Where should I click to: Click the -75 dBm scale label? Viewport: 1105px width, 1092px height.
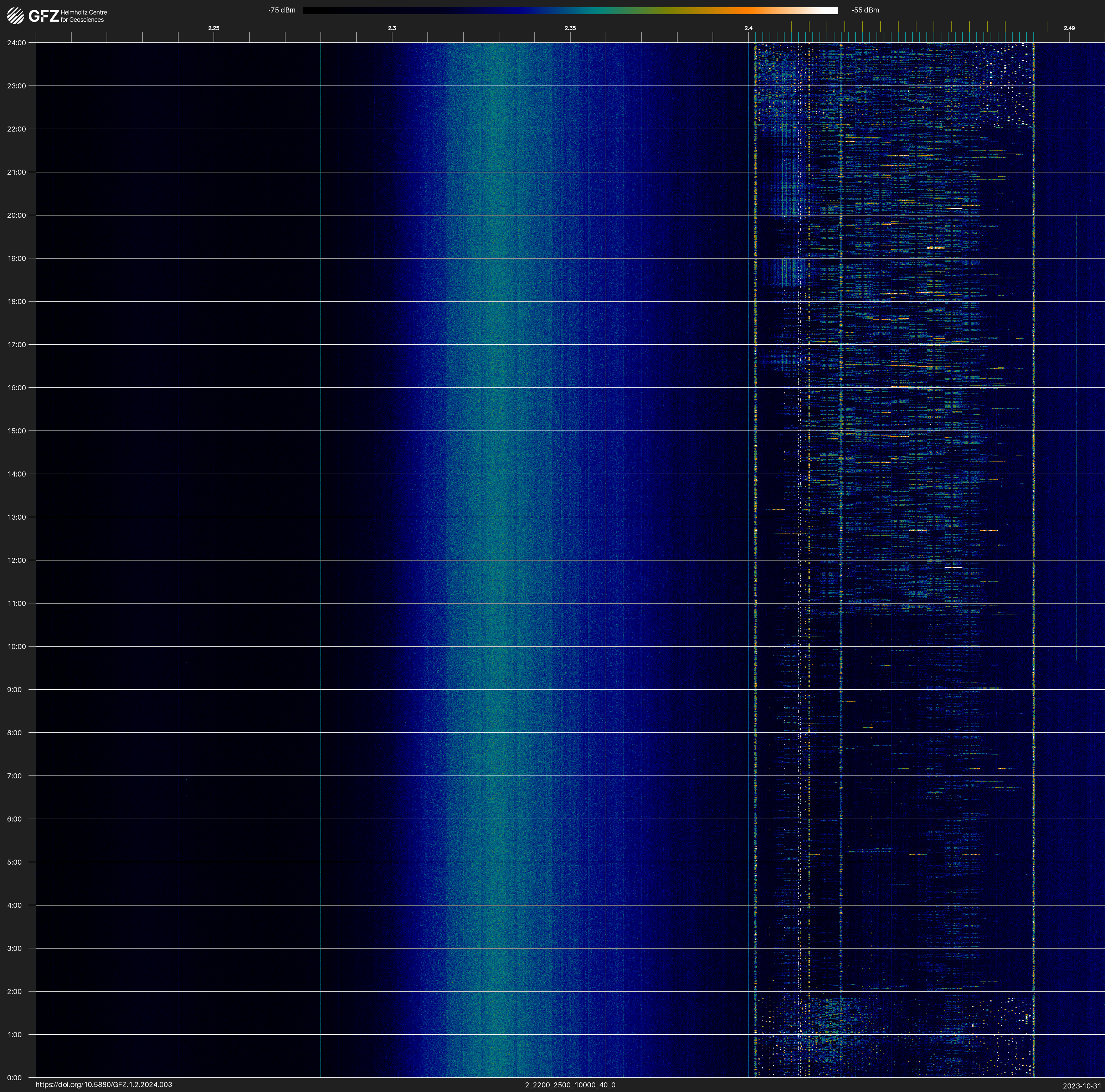pyautogui.click(x=281, y=10)
